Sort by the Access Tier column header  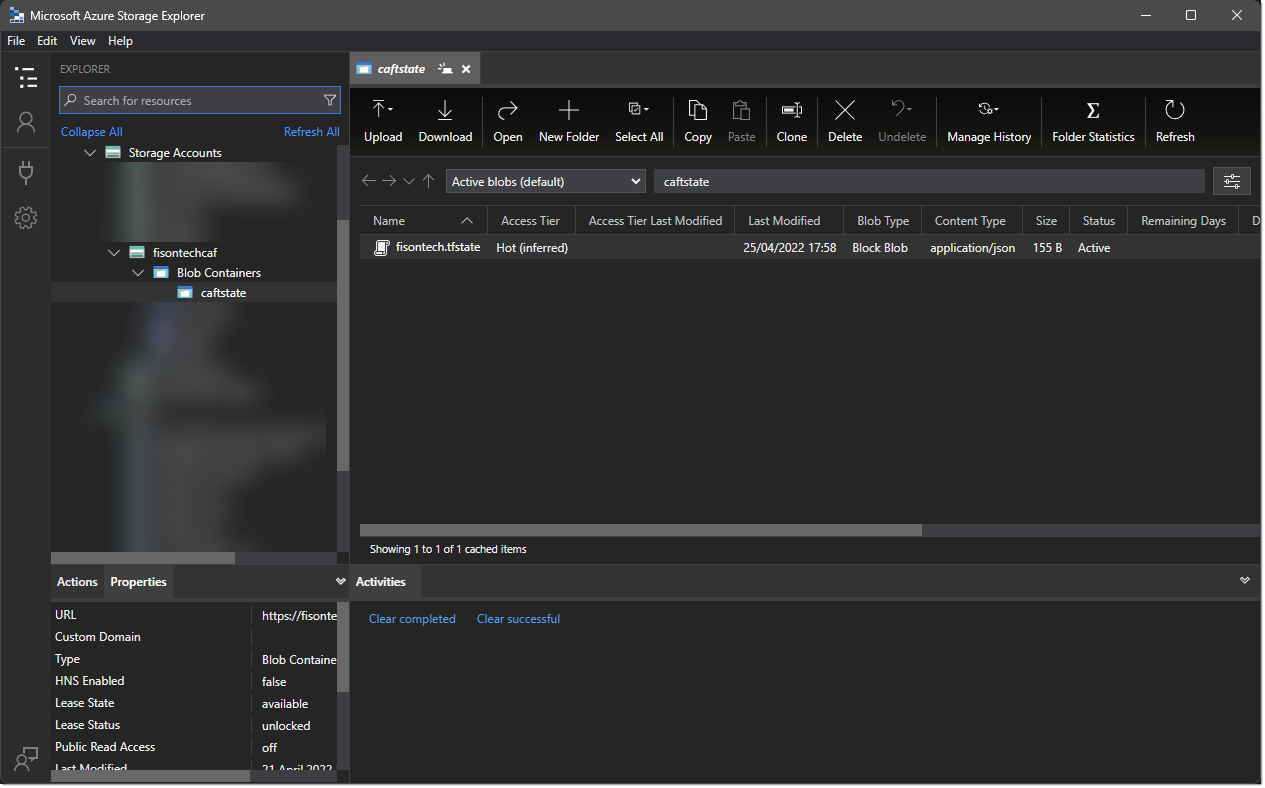click(x=531, y=221)
